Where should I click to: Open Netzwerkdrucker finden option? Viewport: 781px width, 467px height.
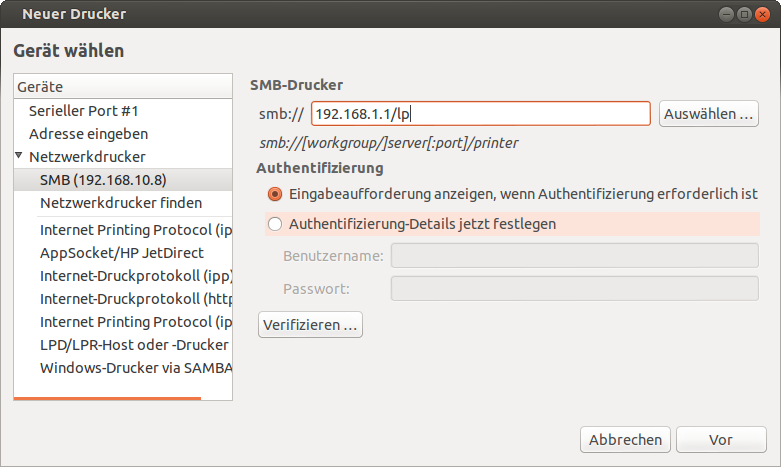(123, 203)
